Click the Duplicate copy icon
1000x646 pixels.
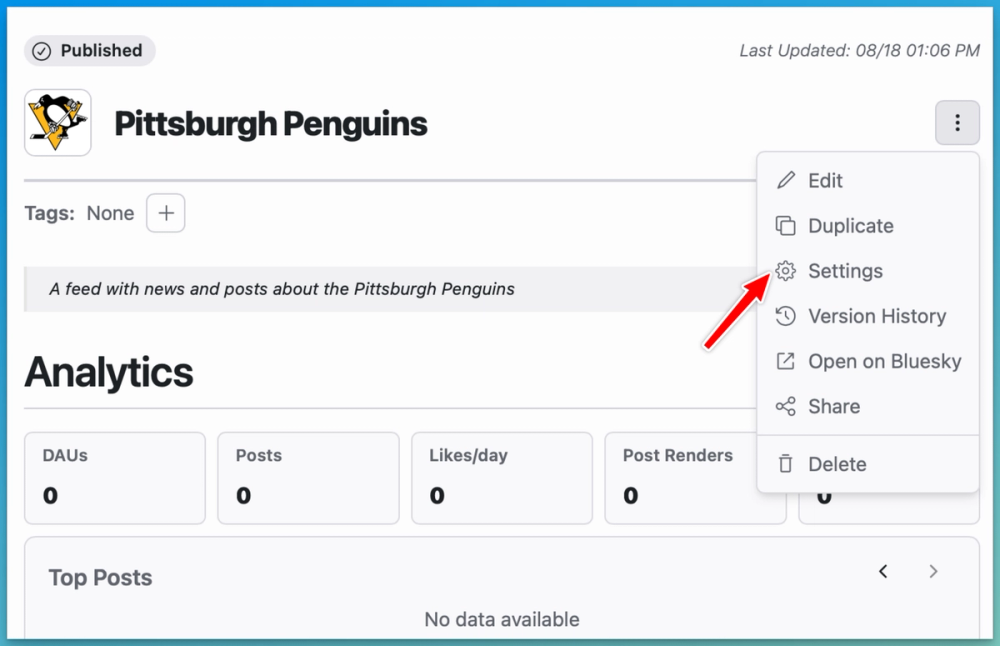click(x=786, y=226)
